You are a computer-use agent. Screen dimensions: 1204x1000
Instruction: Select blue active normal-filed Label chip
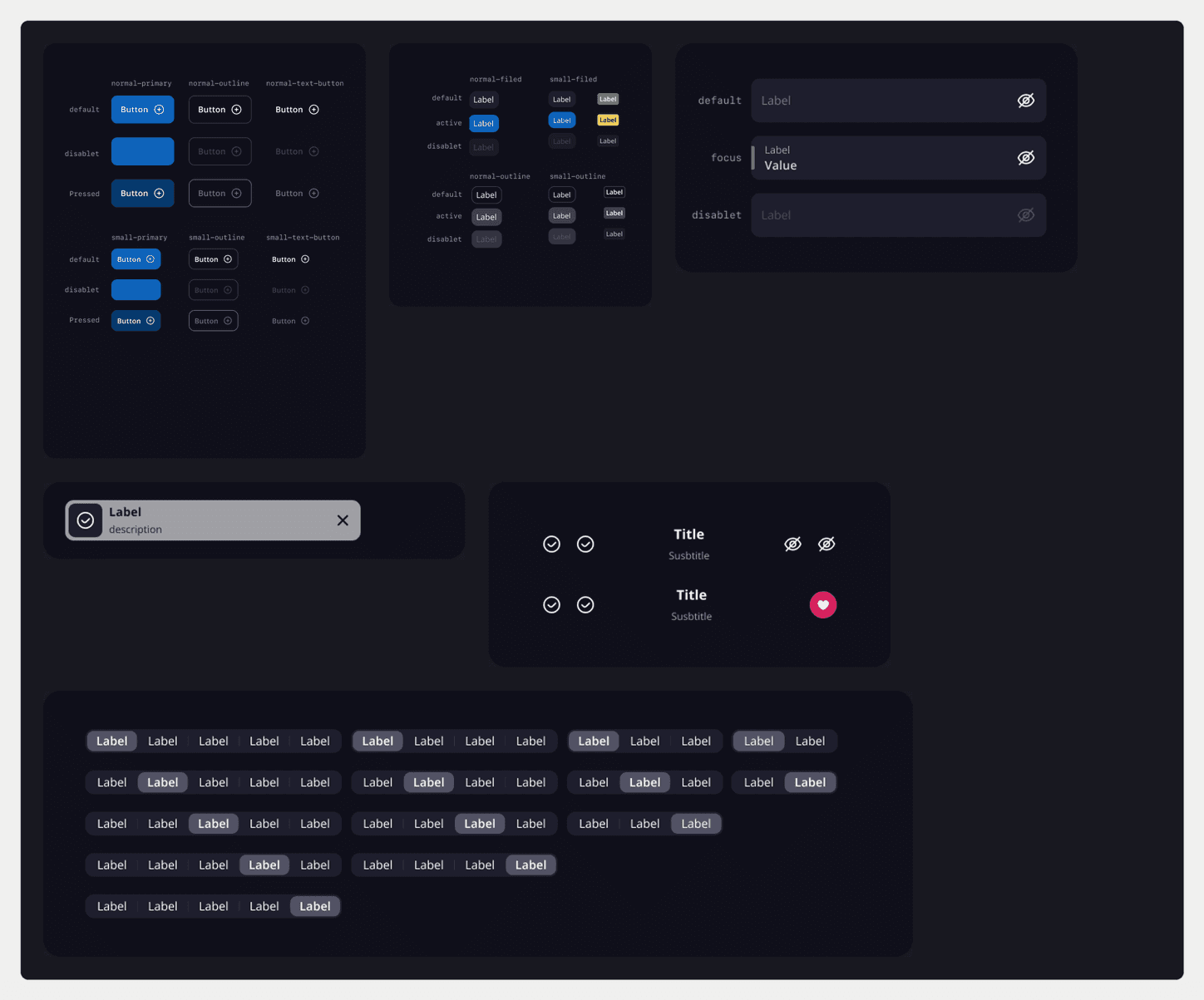tap(484, 123)
